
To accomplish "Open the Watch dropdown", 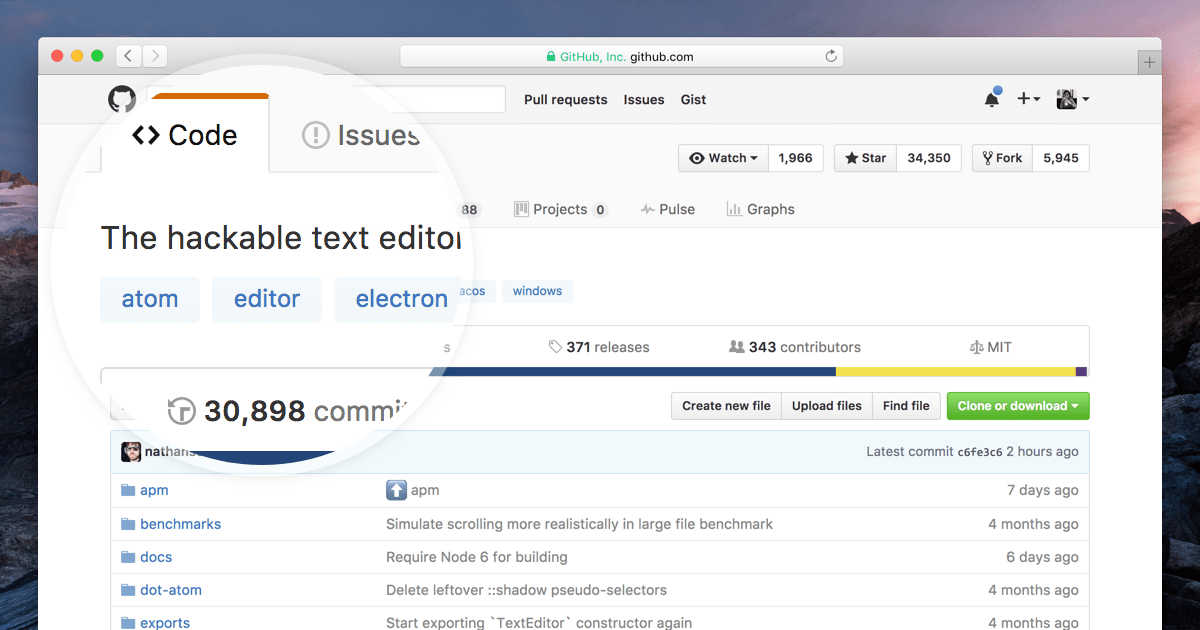I will pyautogui.click(x=722, y=157).
